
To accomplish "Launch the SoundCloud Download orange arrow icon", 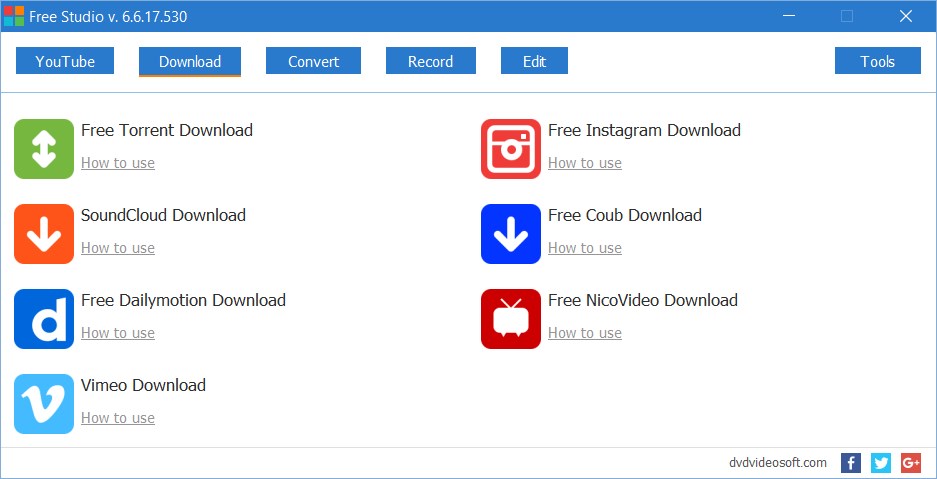I will point(44,234).
